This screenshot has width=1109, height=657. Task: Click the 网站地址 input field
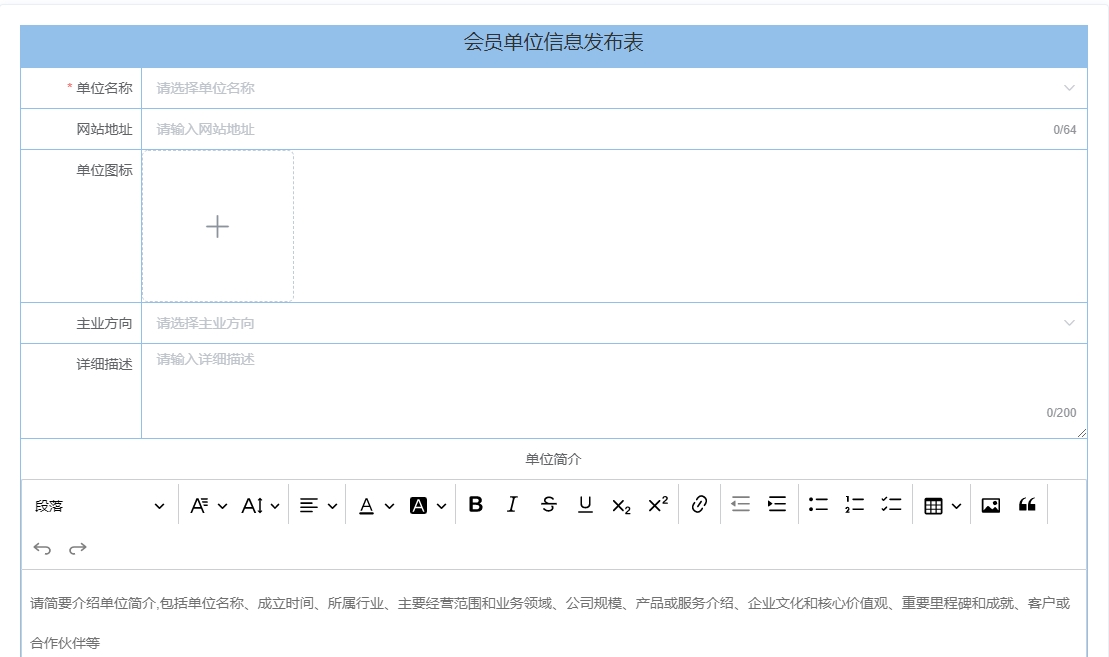click(x=600, y=129)
